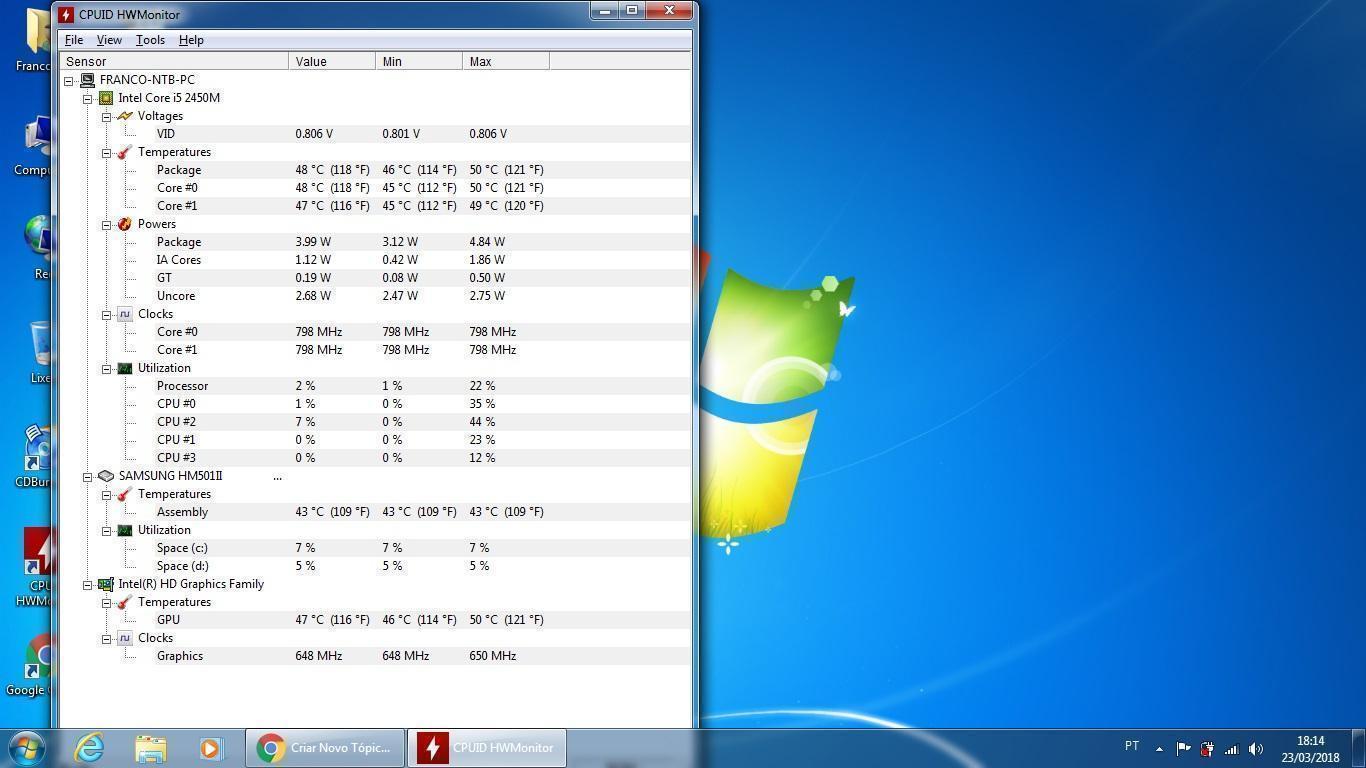The image size is (1366, 768).
Task: Collapse the CPU Utilization group
Action: [x=106, y=369]
